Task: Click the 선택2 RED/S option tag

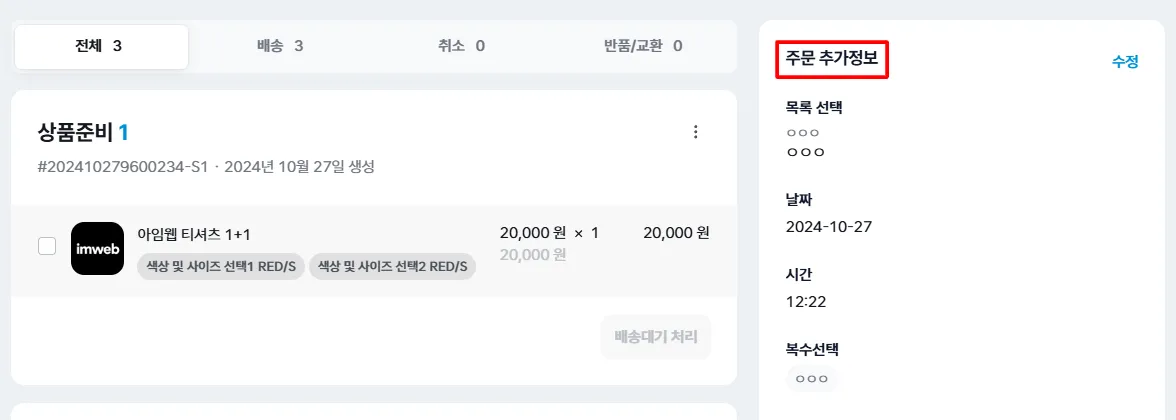Action: [393, 266]
